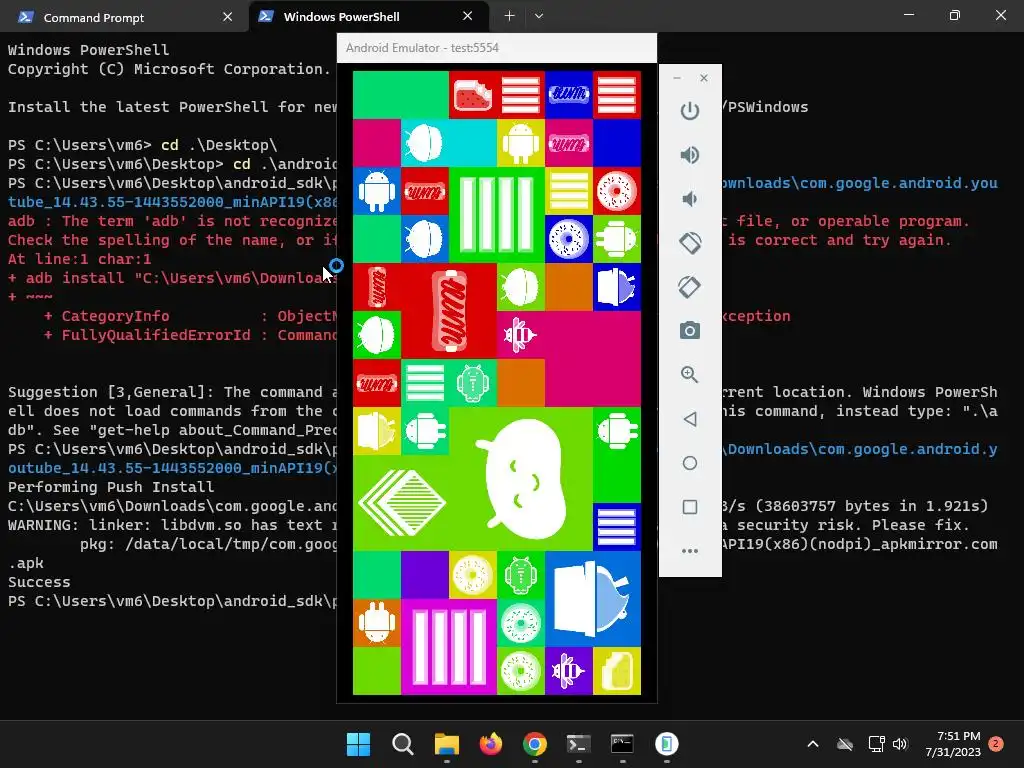Rotate emulator right using lower rotate icon
Viewport: 1024px width, 768px height.
click(690, 287)
